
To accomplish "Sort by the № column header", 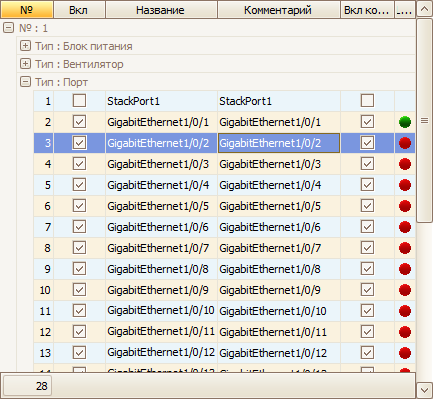I will point(27,9).
